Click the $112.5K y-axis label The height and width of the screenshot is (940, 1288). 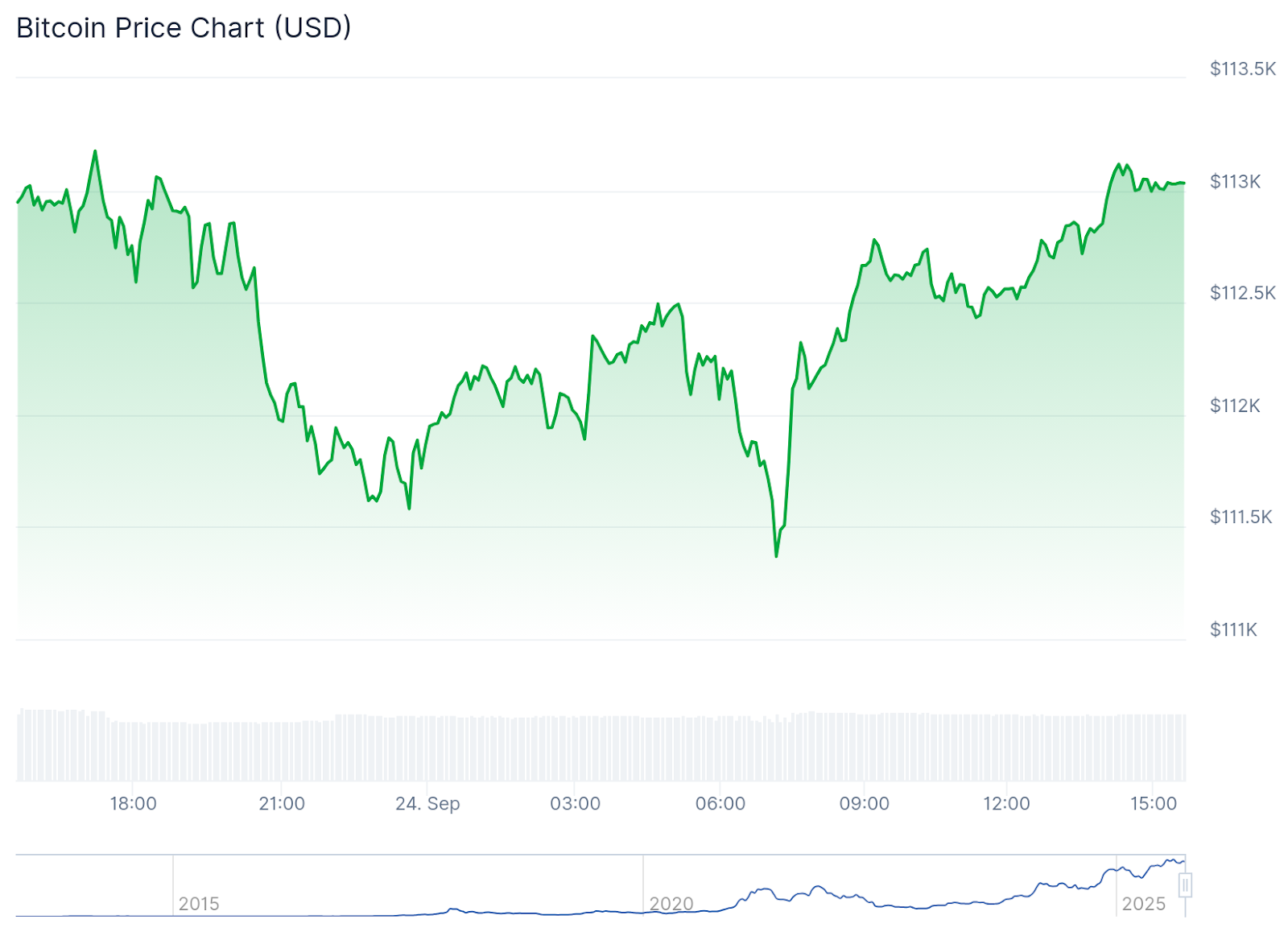(x=1243, y=292)
